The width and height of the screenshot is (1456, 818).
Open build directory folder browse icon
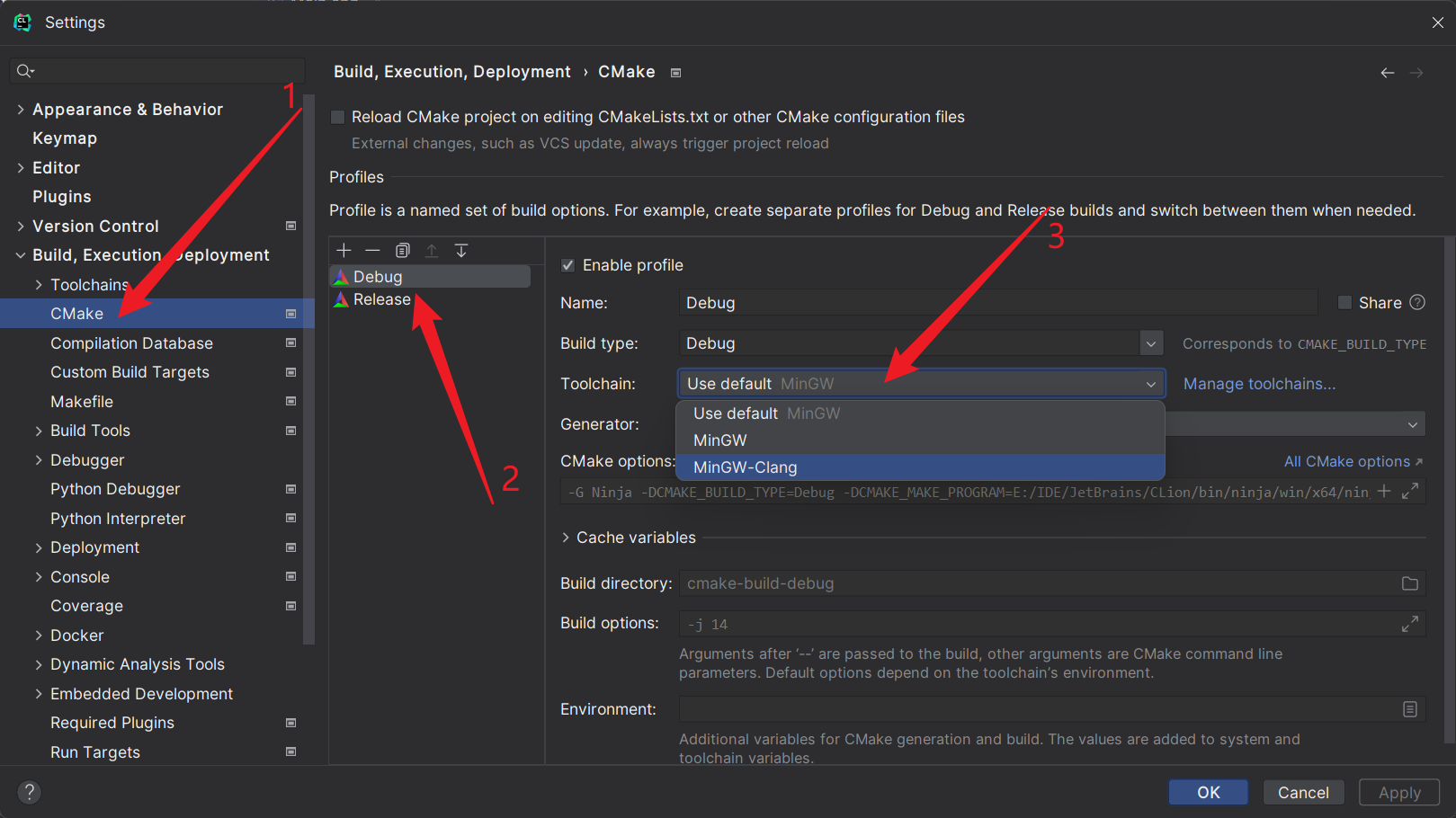tap(1409, 583)
